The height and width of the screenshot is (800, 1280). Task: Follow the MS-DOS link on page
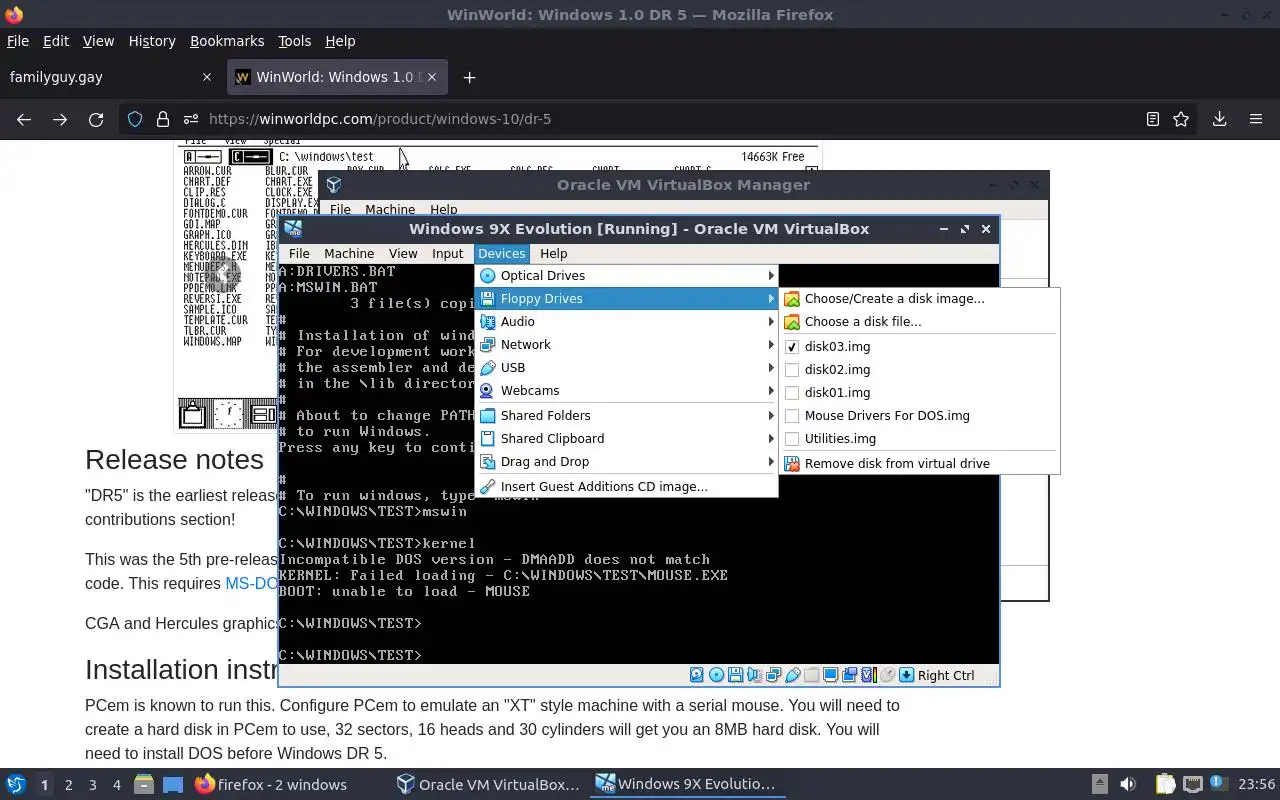coord(251,583)
